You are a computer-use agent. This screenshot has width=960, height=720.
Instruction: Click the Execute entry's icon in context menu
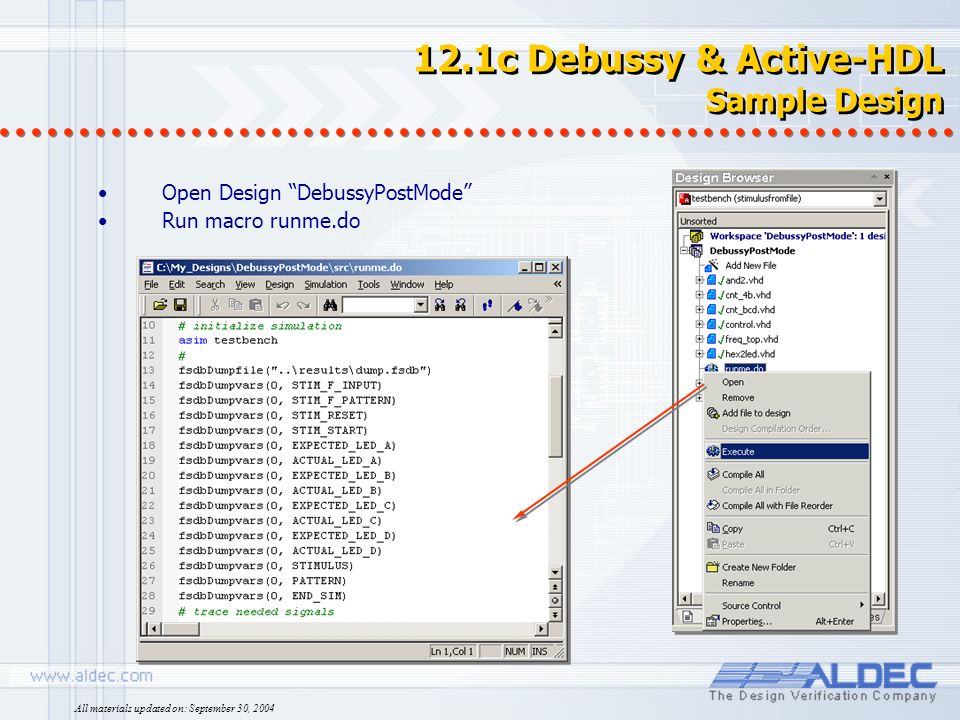pos(713,451)
